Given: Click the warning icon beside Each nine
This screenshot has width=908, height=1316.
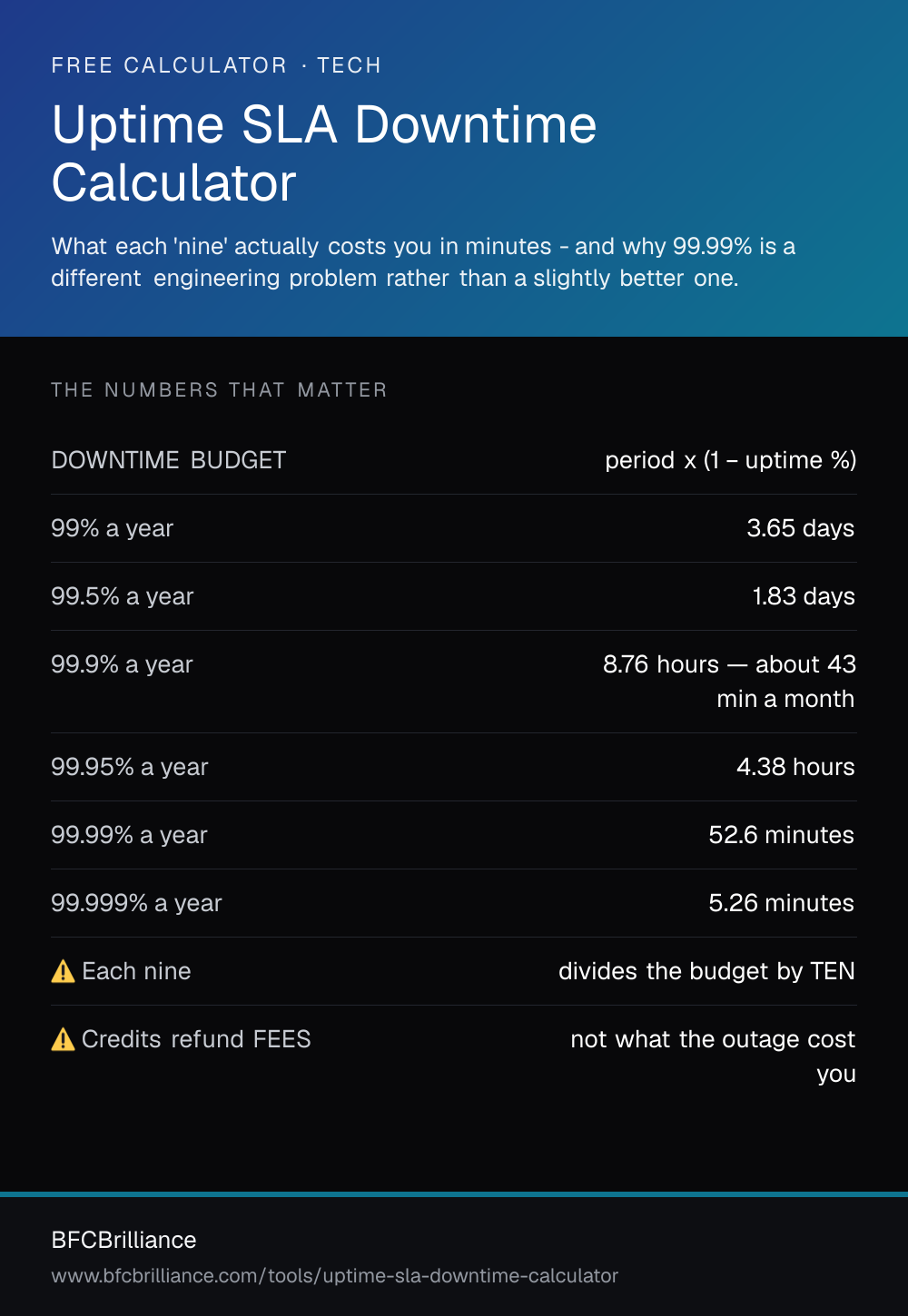Looking at the screenshot, I should coord(63,971).
